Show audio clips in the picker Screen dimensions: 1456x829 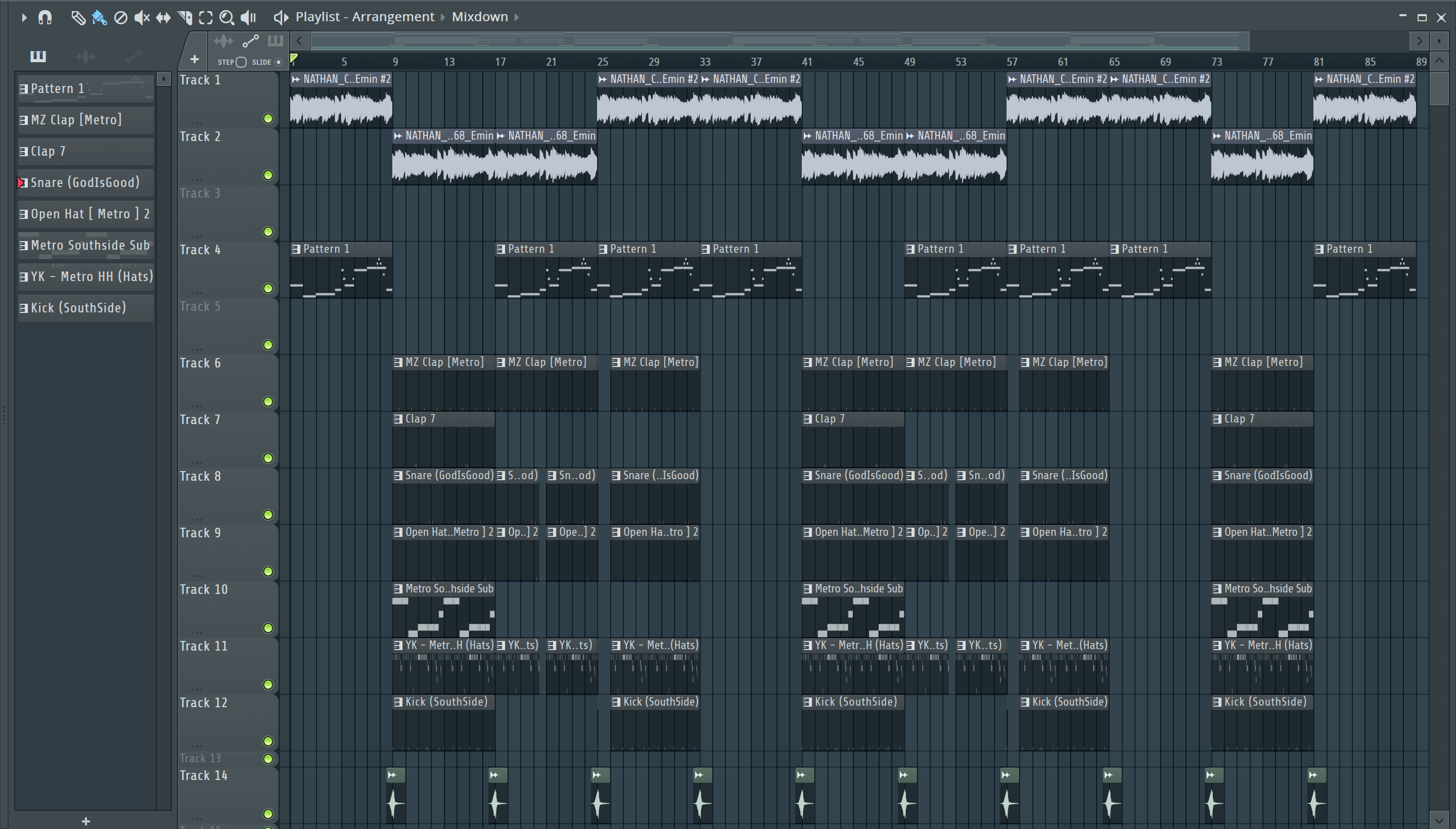pos(85,56)
